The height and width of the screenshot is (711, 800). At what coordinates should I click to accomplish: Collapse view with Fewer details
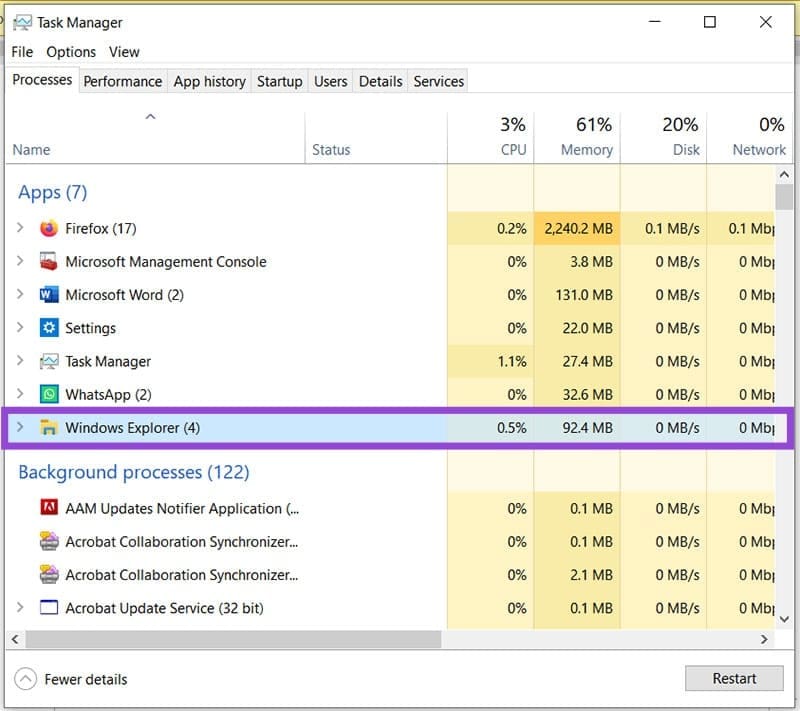[72, 679]
